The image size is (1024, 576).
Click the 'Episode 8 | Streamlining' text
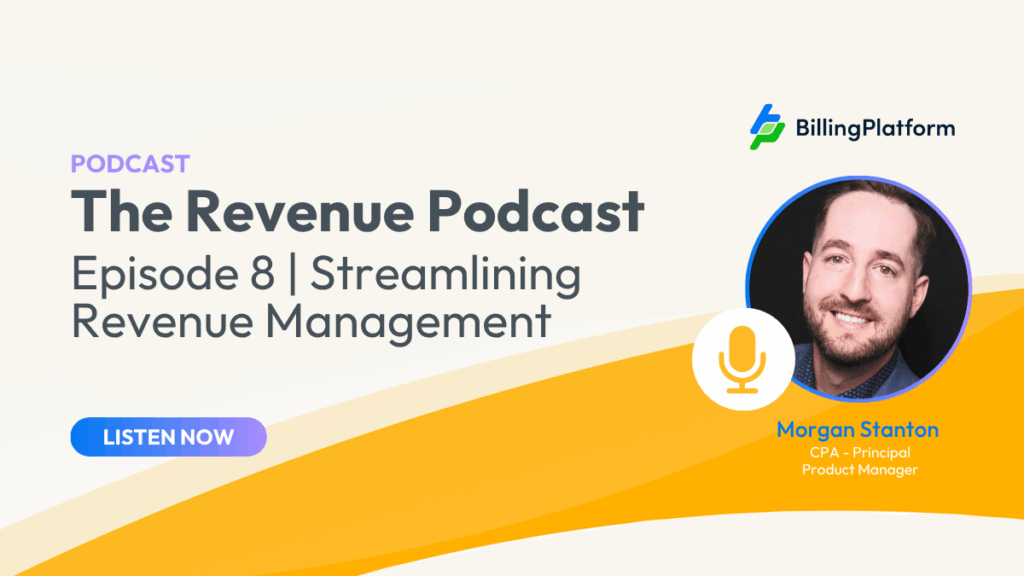click(326, 274)
